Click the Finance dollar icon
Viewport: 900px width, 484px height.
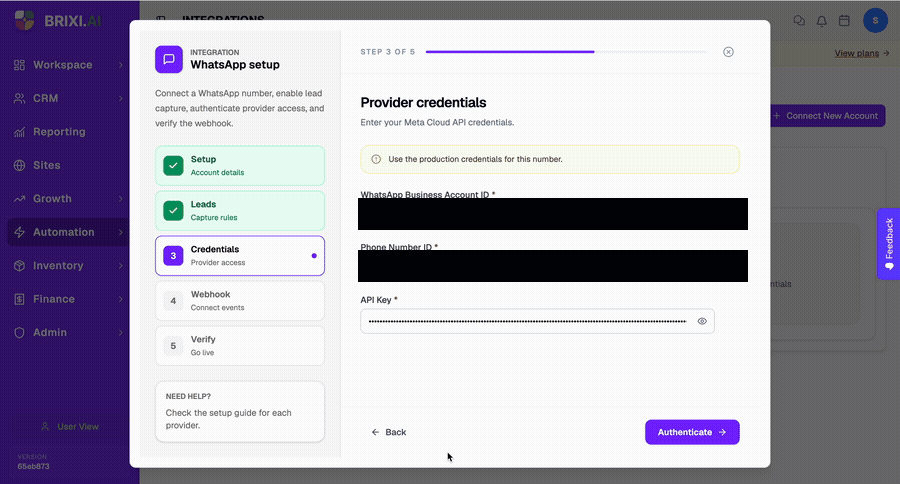20,299
